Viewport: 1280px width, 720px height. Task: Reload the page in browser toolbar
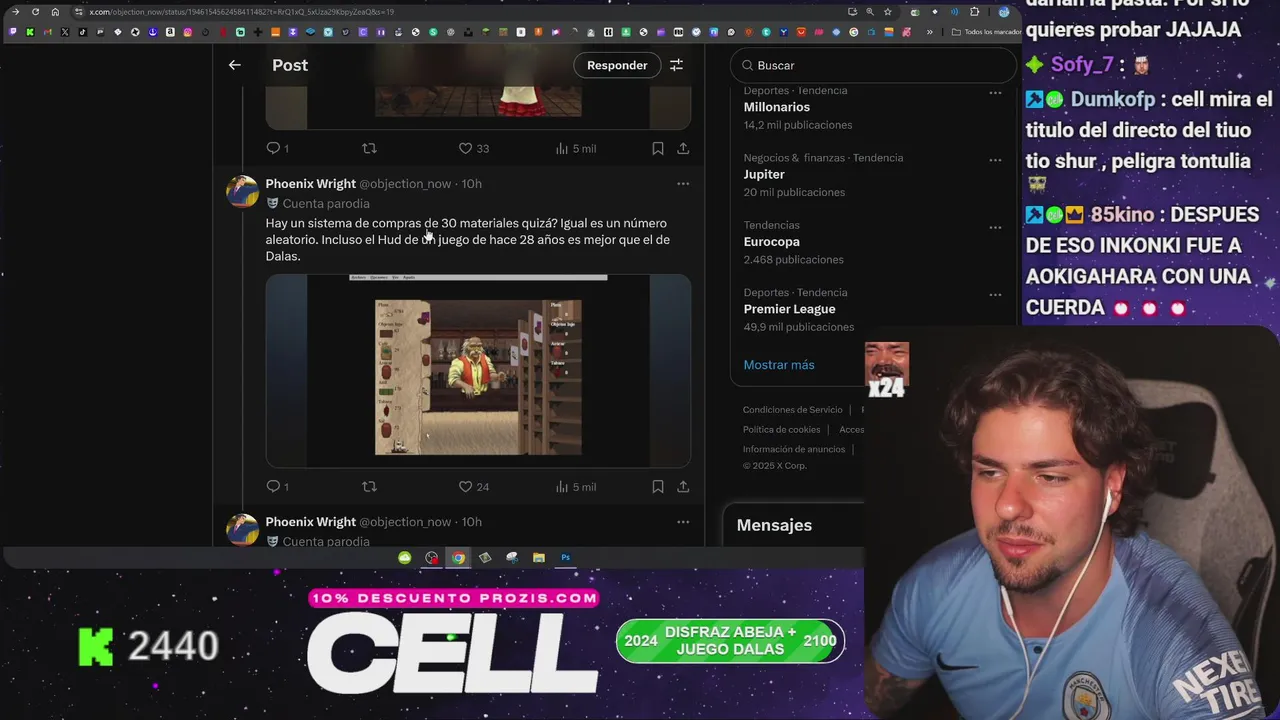click(x=35, y=12)
